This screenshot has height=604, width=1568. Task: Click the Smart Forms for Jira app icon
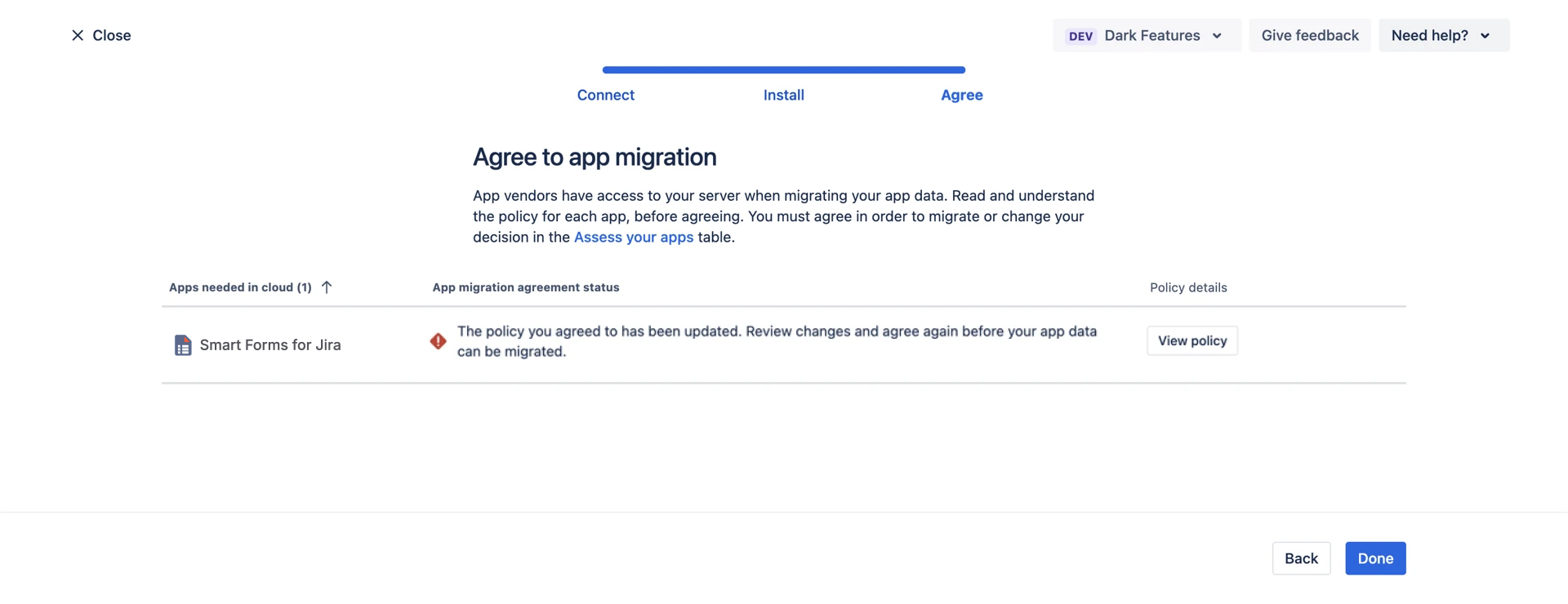[183, 345]
